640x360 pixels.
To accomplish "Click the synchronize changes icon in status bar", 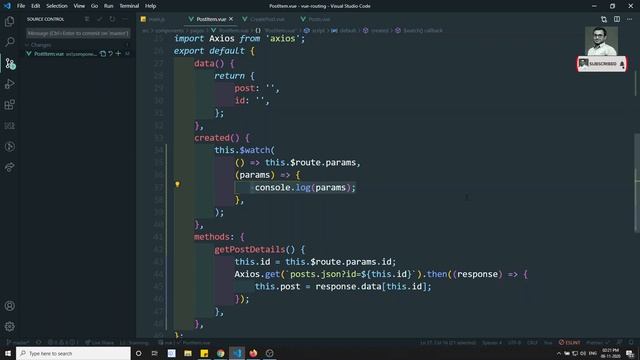I will coord(38,342).
